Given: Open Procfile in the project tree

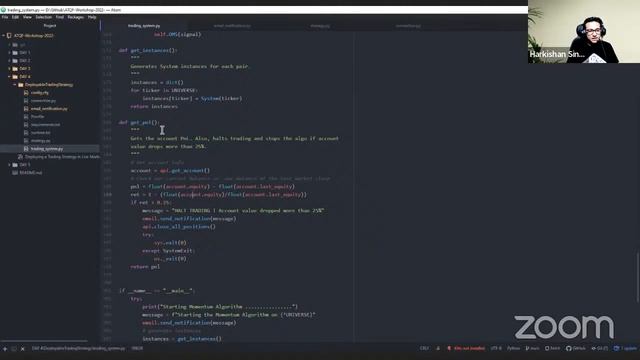Looking at the screenshot, I should pyautogui.click(x=38, y=117).
